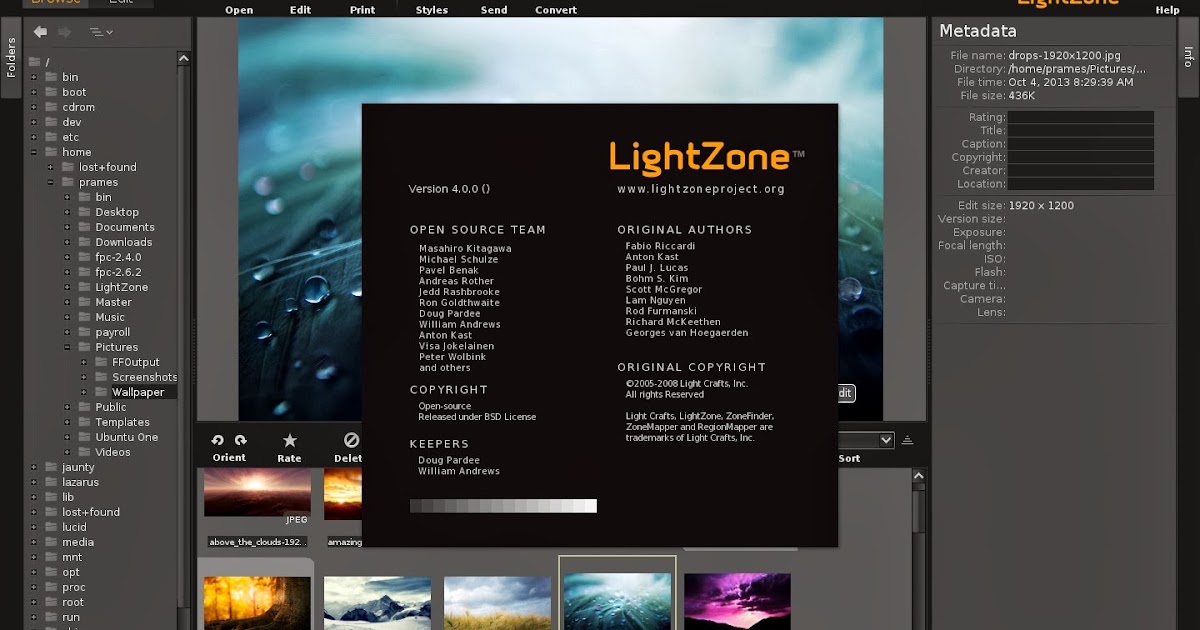This screenshot has height=630, width=1200.
Task: Click the Copyright metadata field
Action: pyautogui.click(x=1080, y=157)
